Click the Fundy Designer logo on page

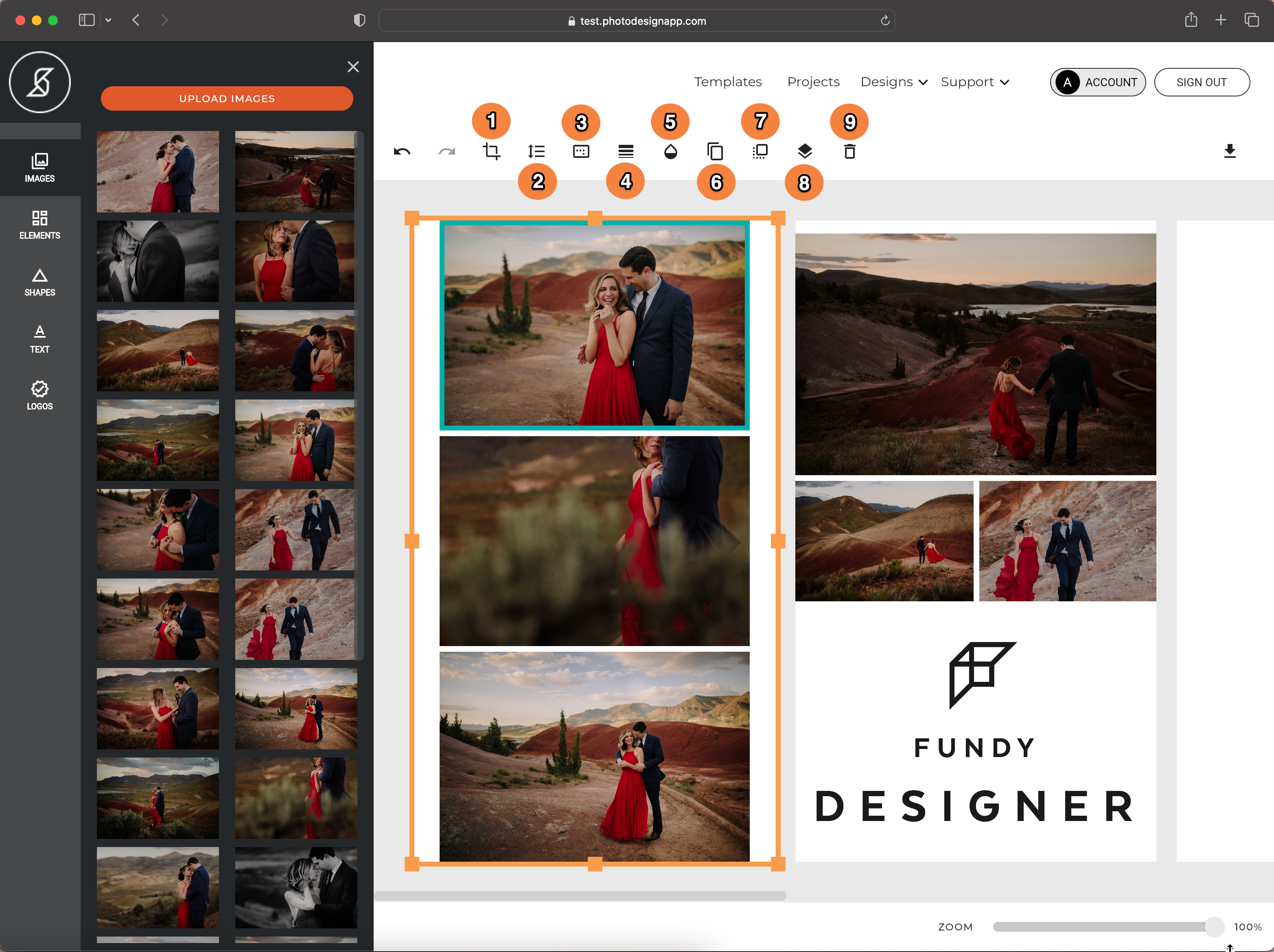975,732
